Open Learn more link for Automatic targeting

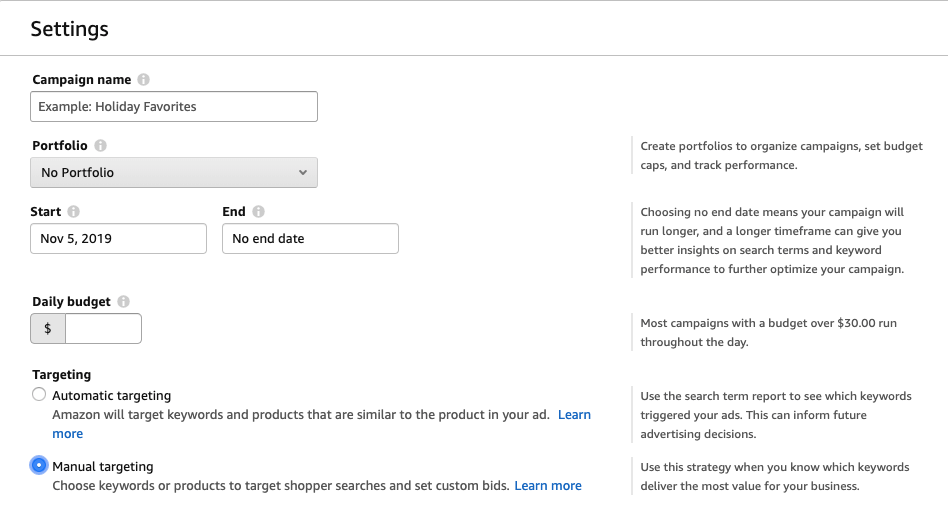coord(574,415)
